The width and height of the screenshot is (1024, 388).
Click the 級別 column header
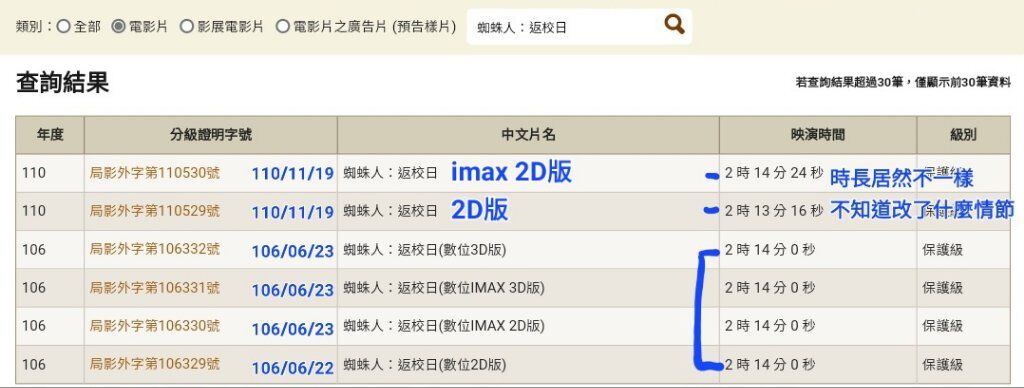coord(963,135)
